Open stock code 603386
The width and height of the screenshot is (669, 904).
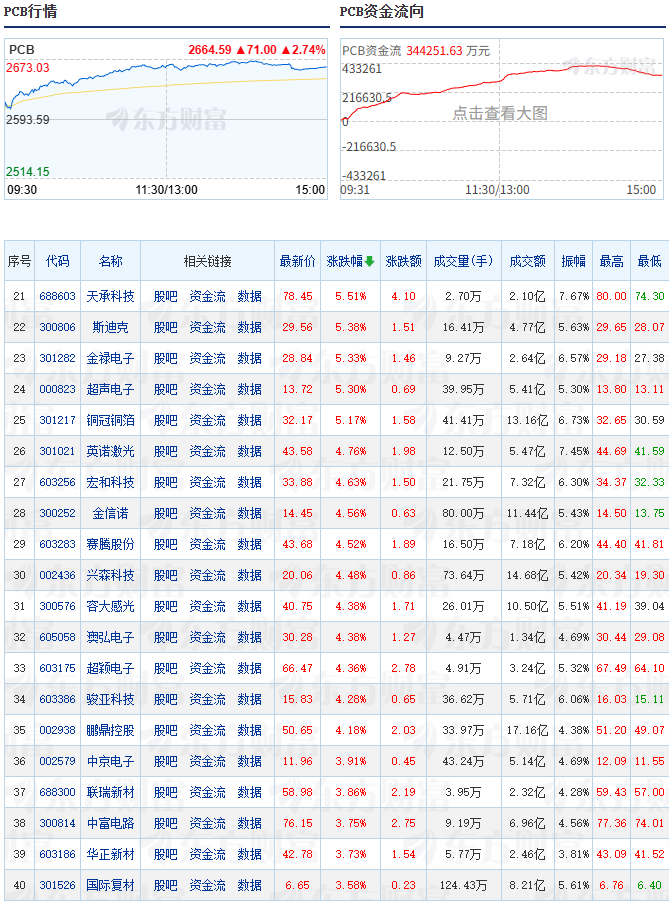coord(58,699)
